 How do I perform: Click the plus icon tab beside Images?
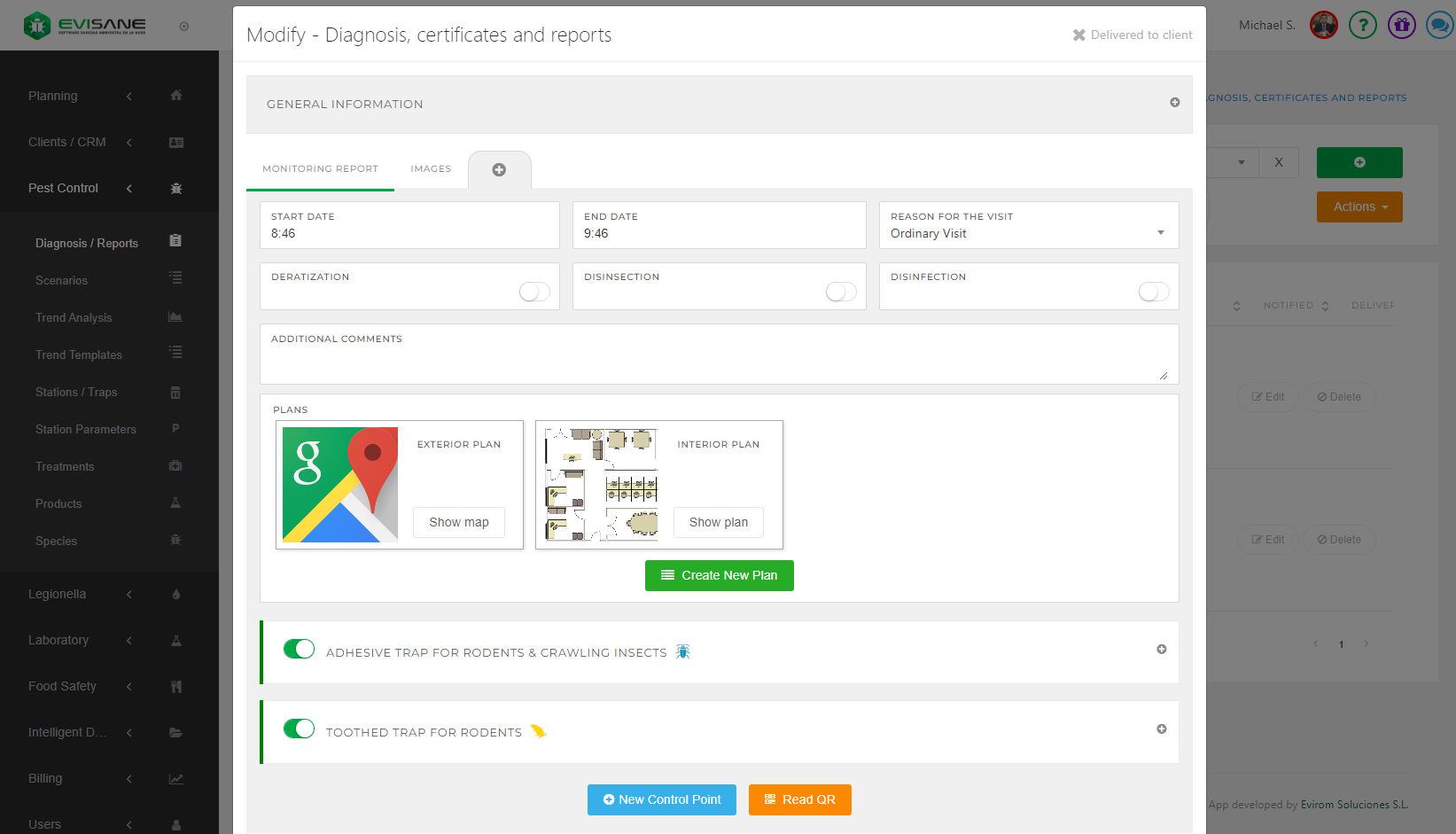[499, 170]
